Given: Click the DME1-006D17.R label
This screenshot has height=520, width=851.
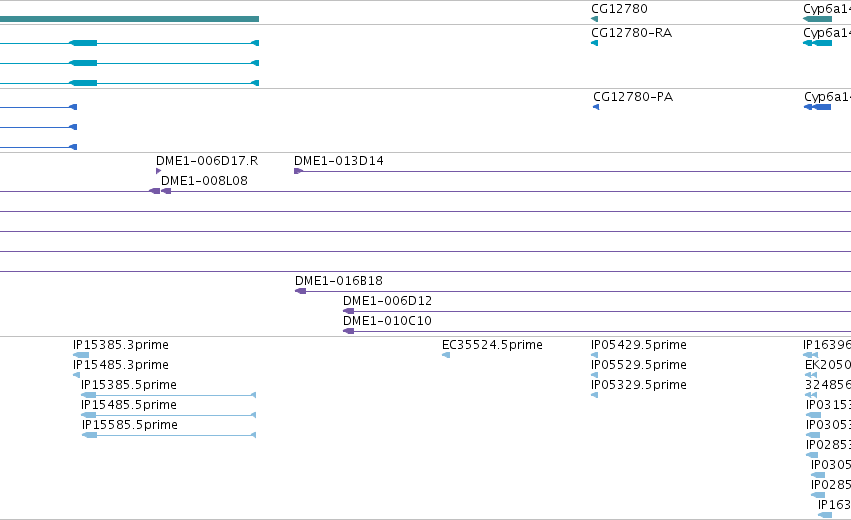Looking at the screenshot, I should click(207, 161).
